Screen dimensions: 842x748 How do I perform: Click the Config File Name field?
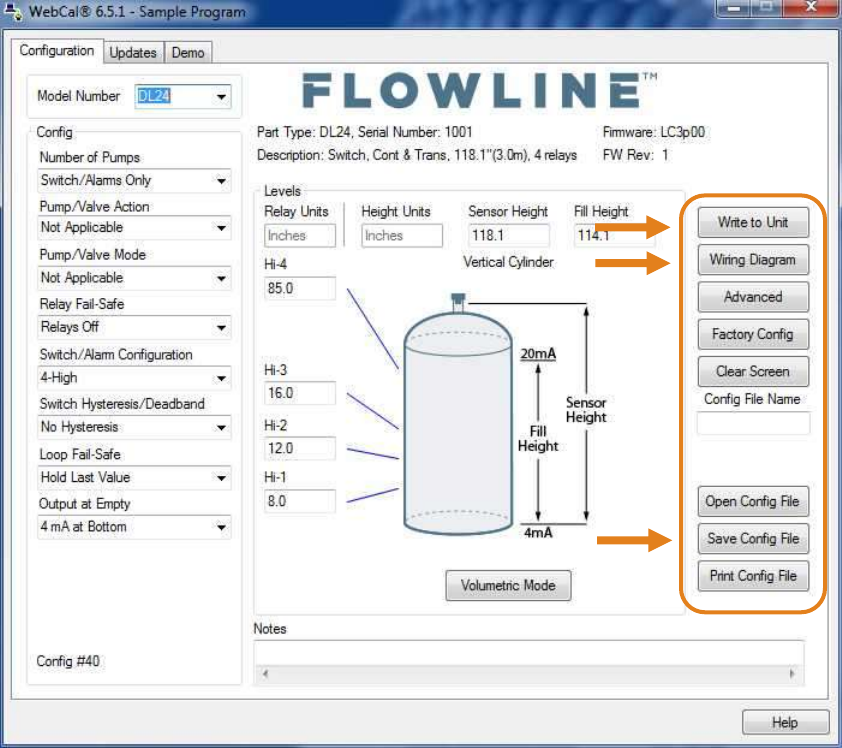click(x=753, y=424)
